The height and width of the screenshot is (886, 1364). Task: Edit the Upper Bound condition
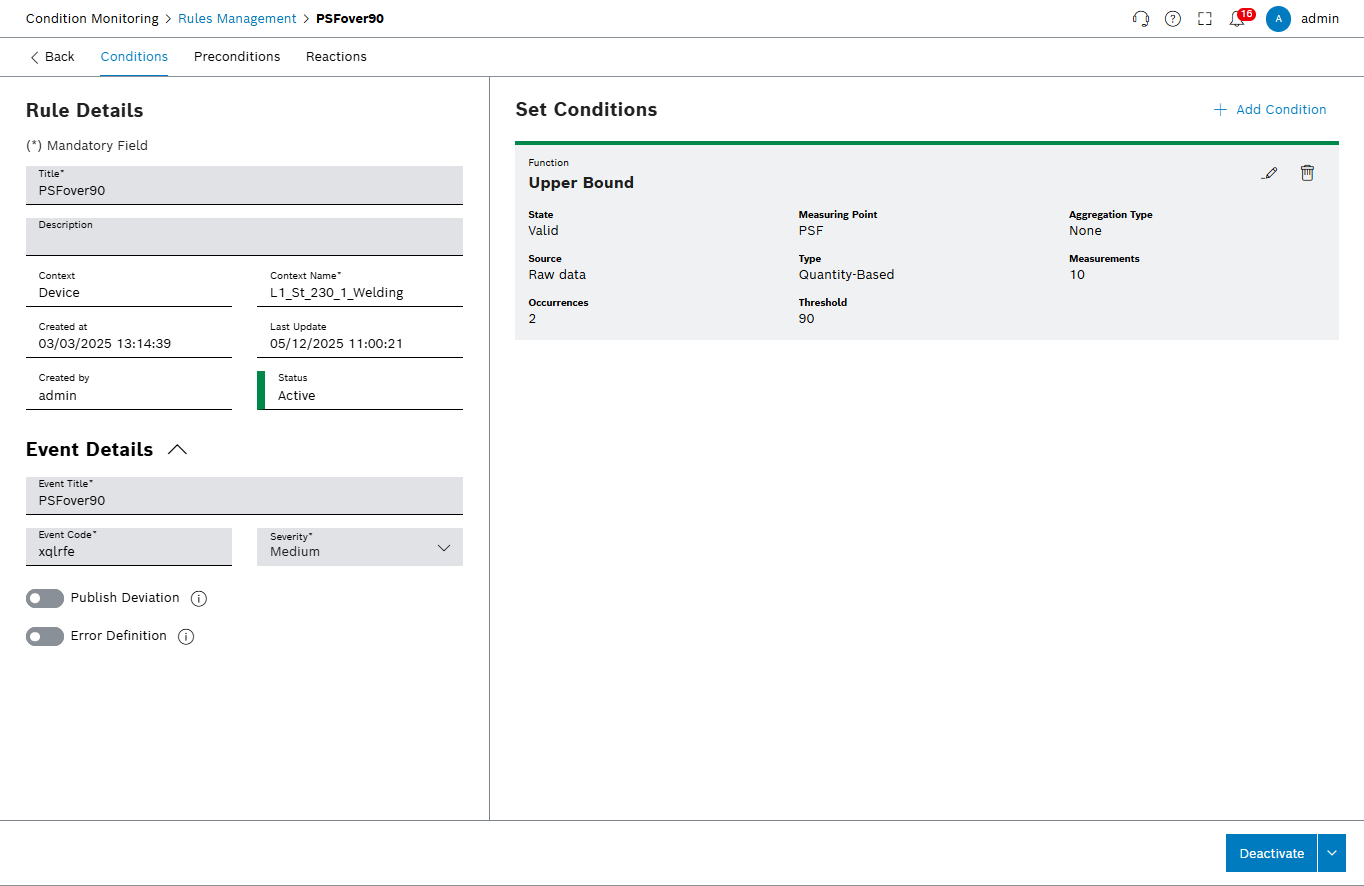[1270, 173]
